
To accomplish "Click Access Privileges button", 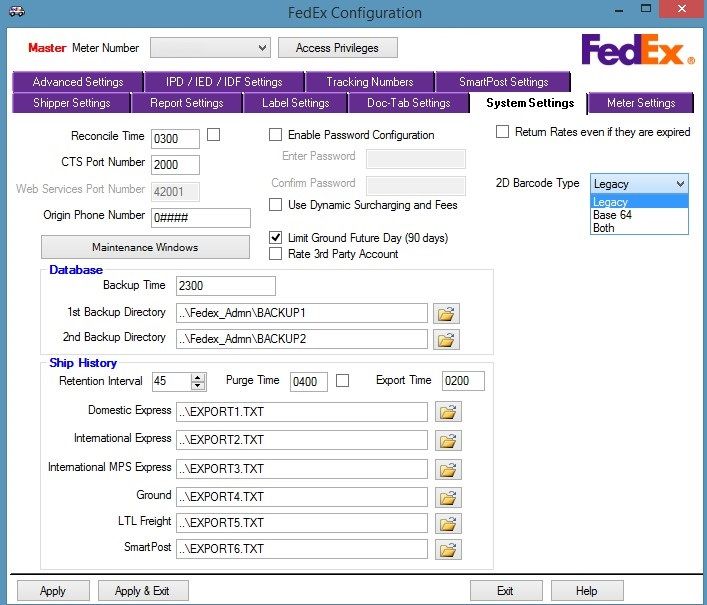I will [338, 48].
